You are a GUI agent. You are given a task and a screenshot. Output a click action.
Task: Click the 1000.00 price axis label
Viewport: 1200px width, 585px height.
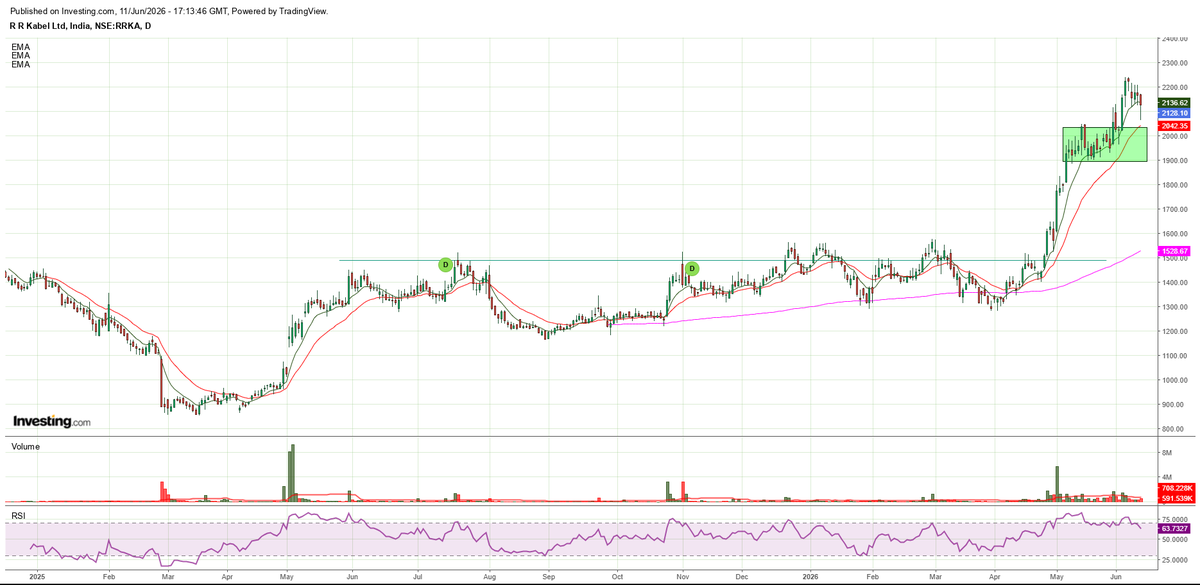pyautogui.click(x=1176, y=380)
